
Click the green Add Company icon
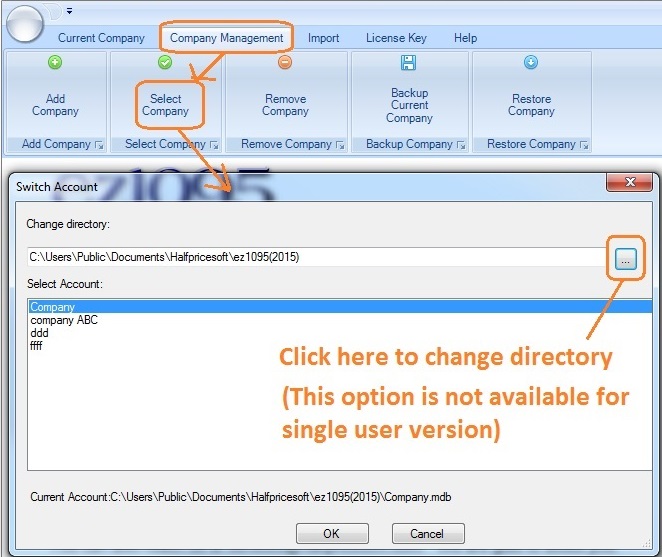pos(55,62)
